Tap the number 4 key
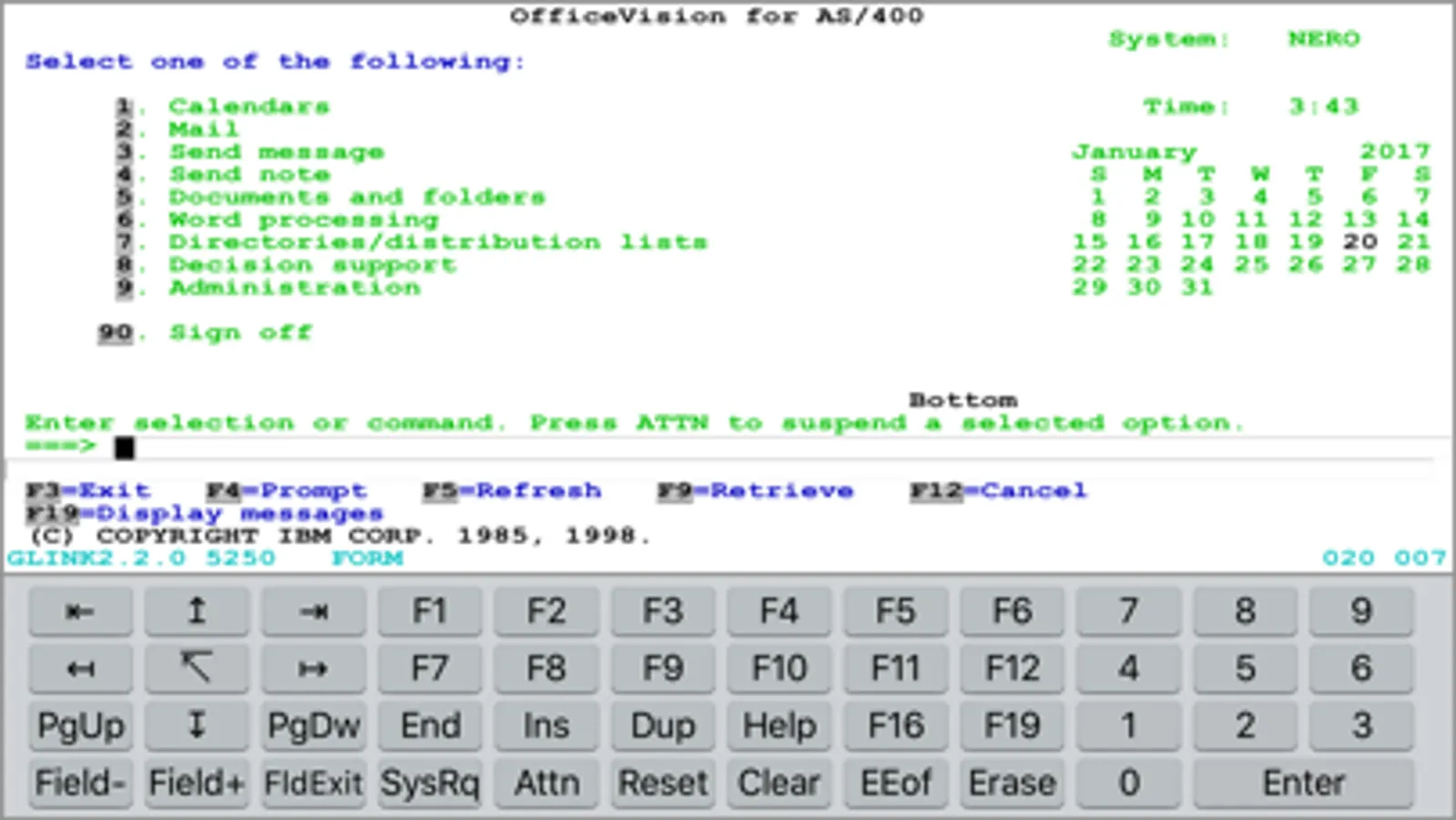Viewport: 1456px width, 820px height. pos(1129,669)
